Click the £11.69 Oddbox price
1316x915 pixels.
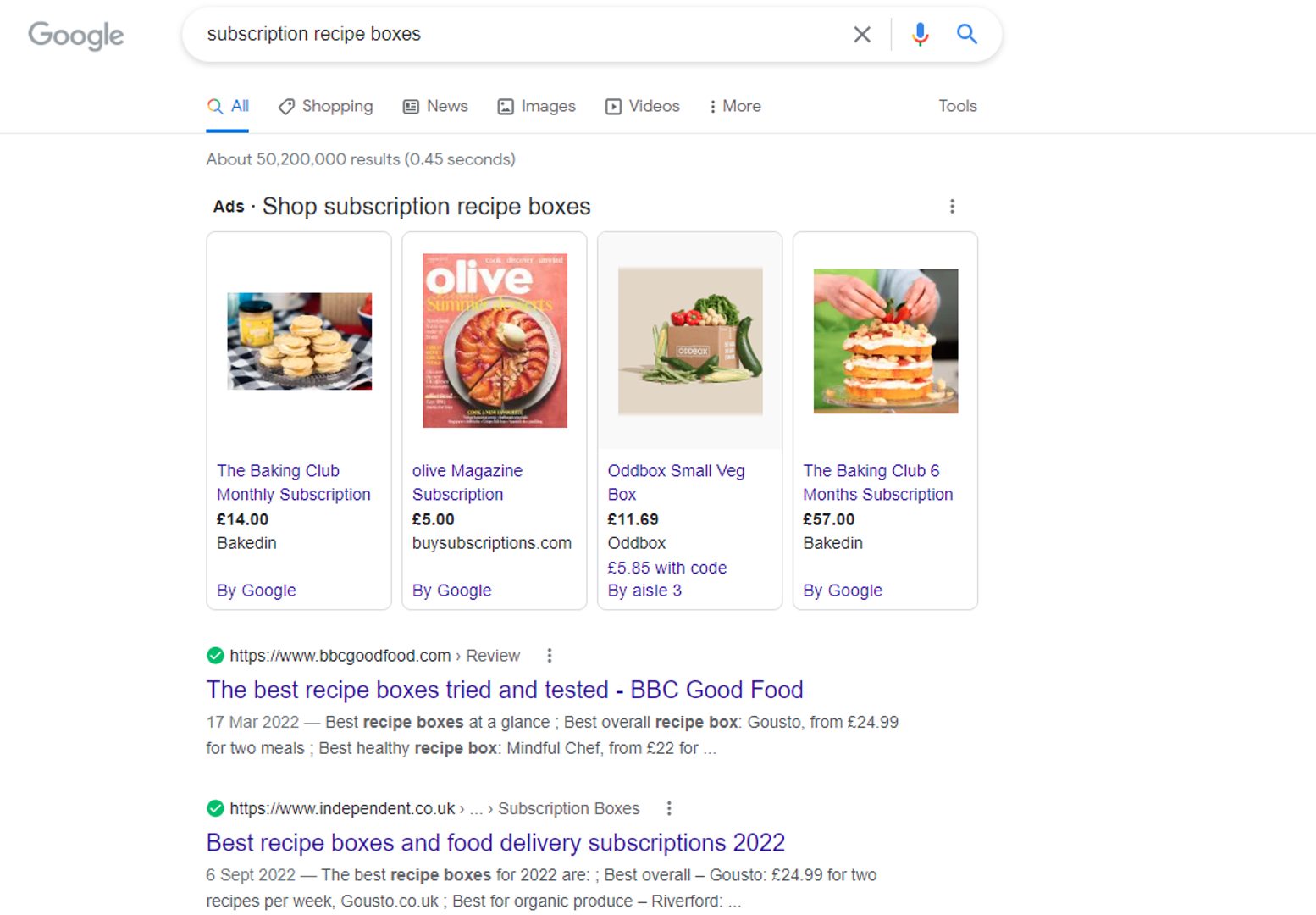click(633, 519)
